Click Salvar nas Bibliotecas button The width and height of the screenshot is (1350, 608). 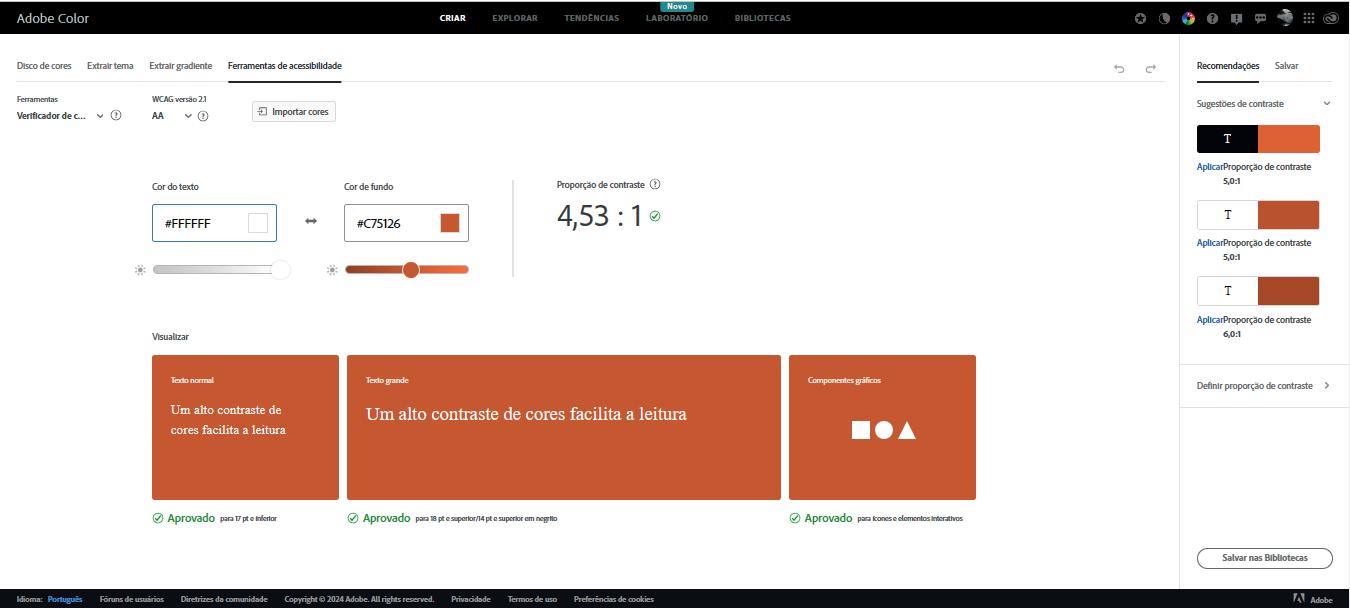tap(1265, 558)
